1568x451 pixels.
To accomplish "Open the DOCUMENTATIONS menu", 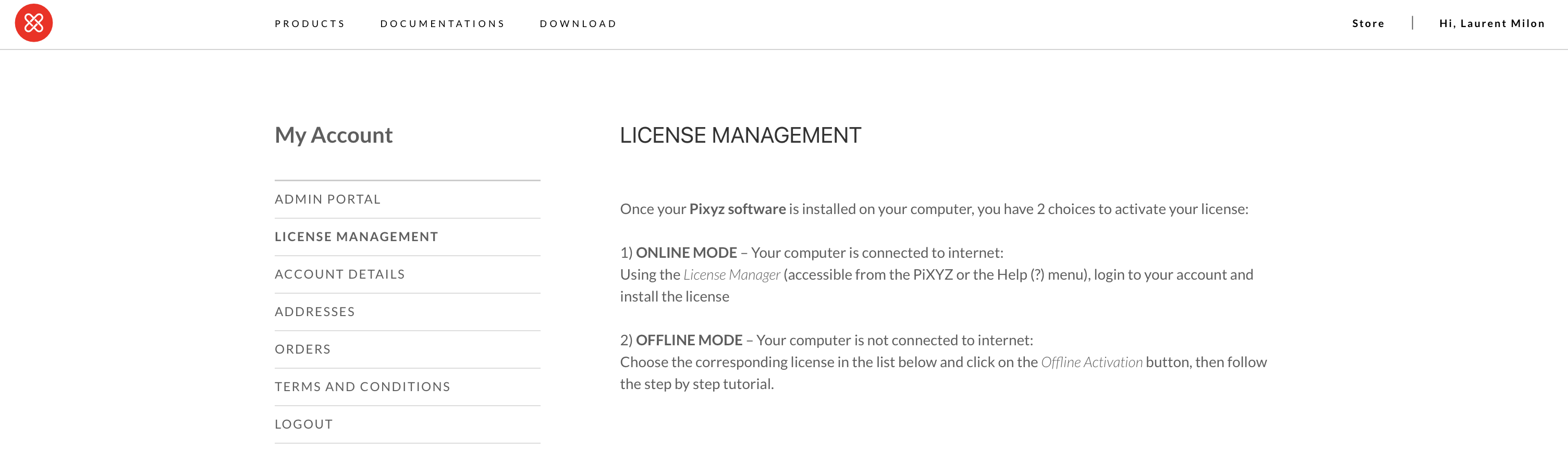I will pyautogui.click(x=443, y=23).
